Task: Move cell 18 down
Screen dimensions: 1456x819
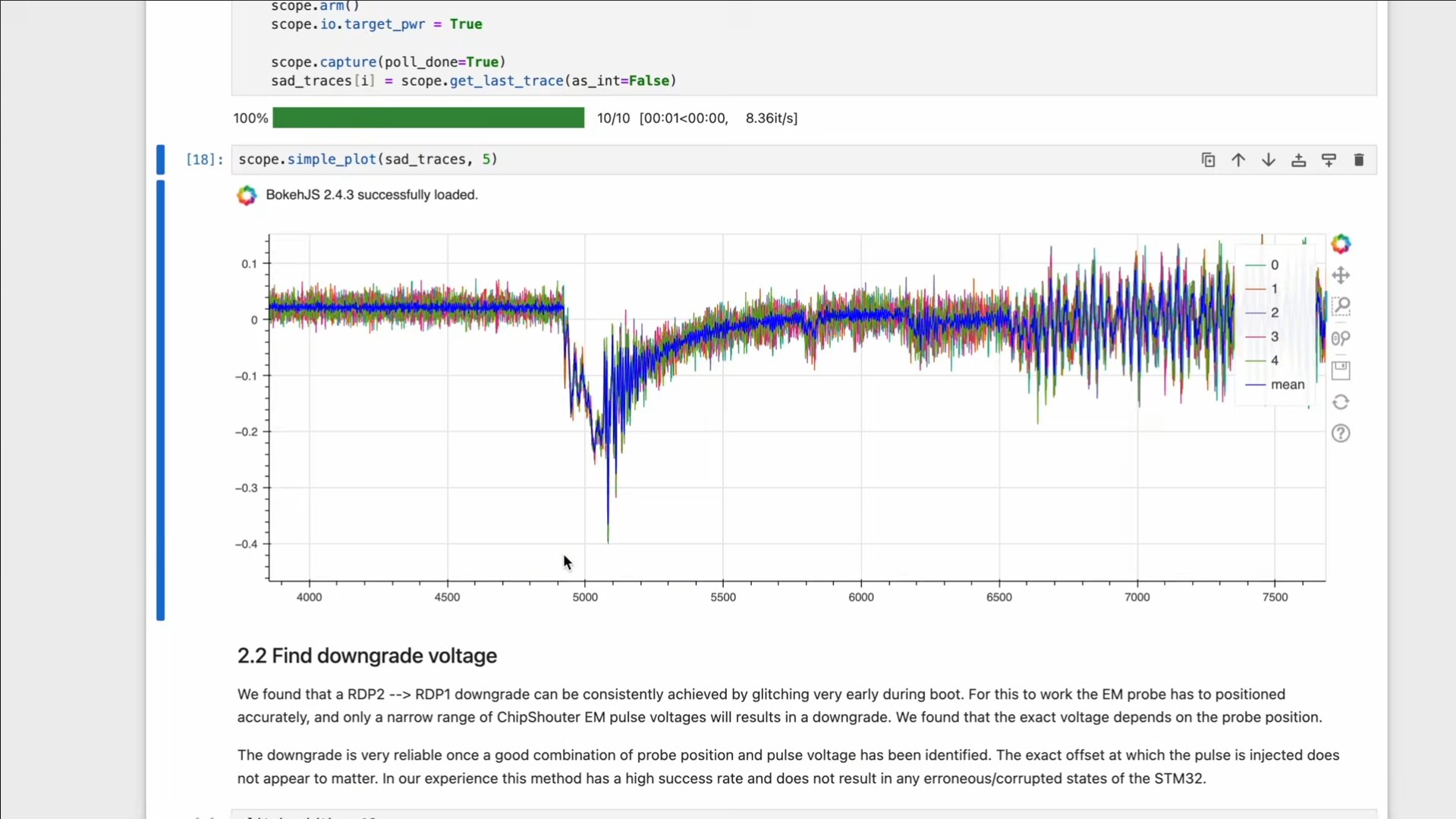Action: coord(1268,160)
